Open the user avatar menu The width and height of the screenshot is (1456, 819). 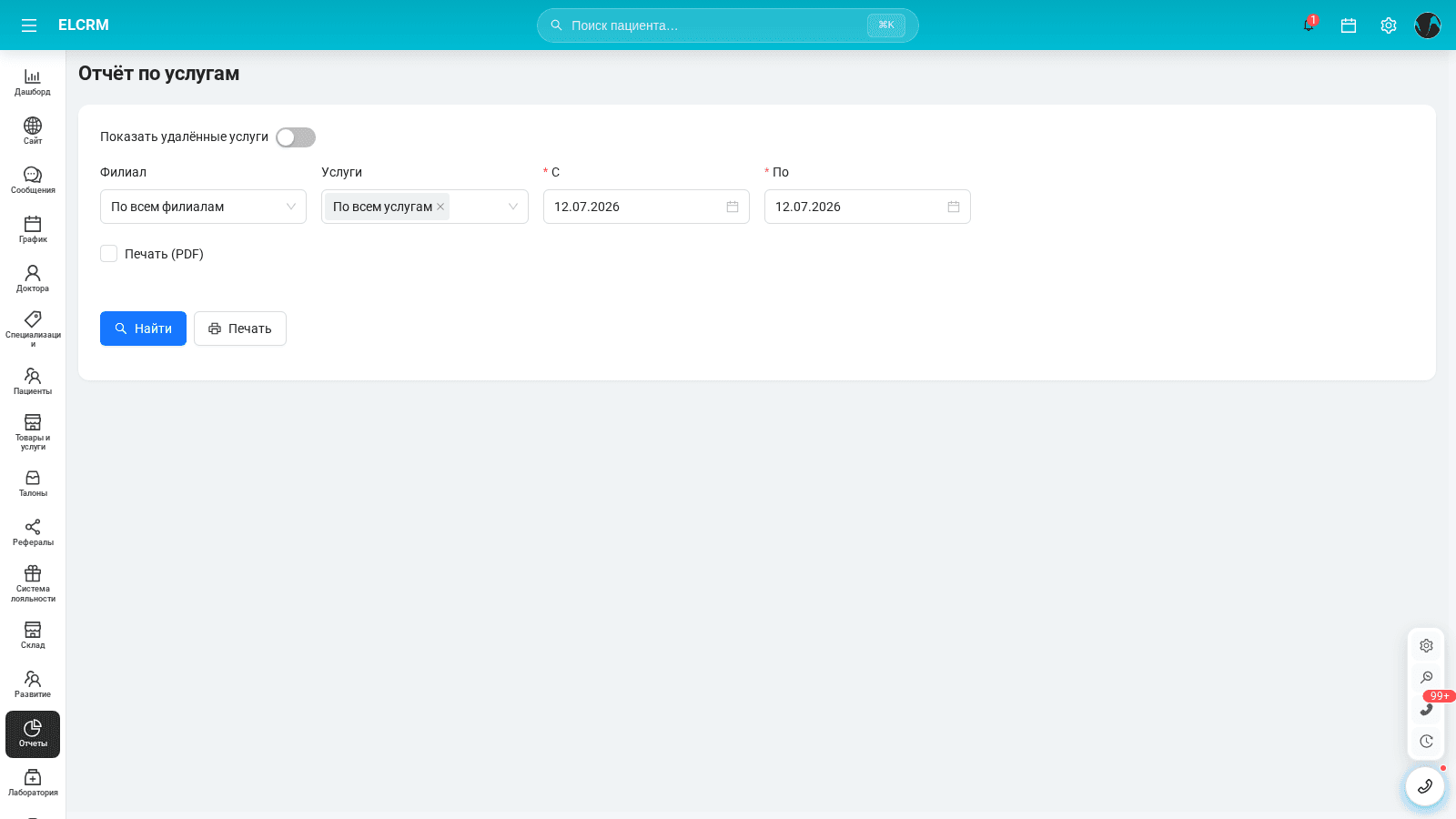point(1428,25)
